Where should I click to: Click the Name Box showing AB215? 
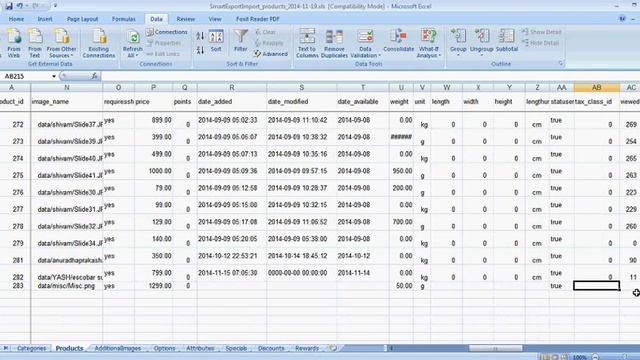27,76
